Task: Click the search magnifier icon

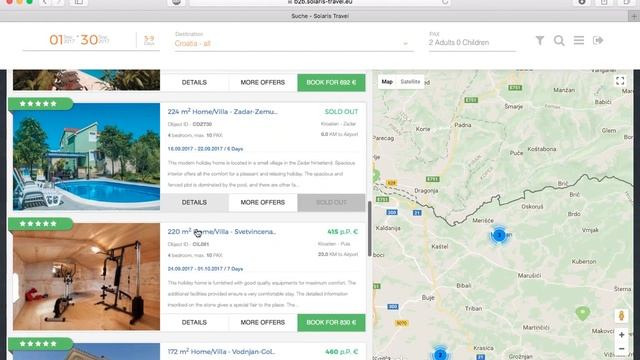Action: click(559, 40)
